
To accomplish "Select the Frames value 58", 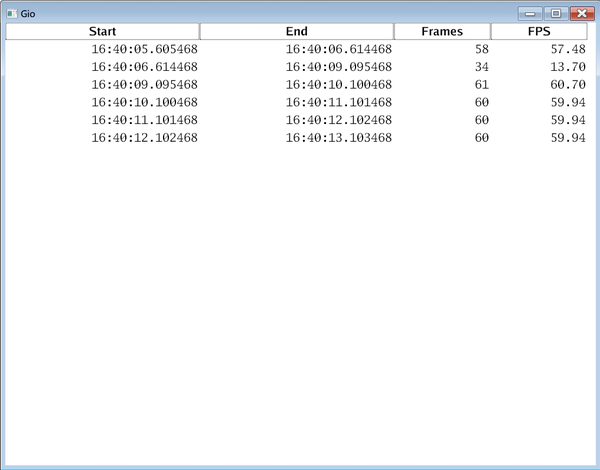I will (482, 48).
